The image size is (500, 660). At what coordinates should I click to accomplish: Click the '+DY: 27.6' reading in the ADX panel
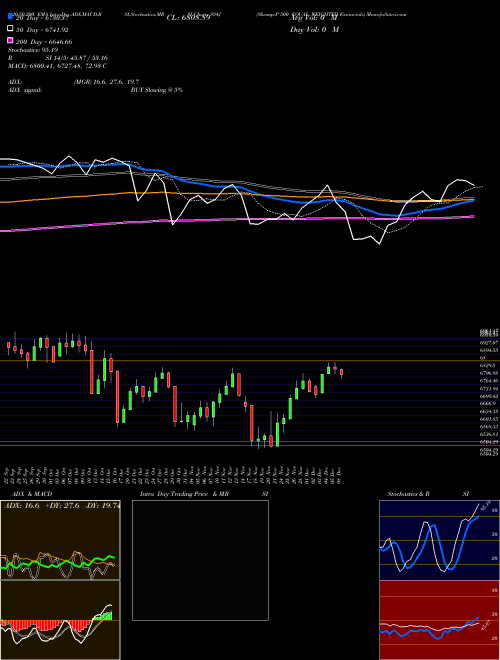point(62,506)
